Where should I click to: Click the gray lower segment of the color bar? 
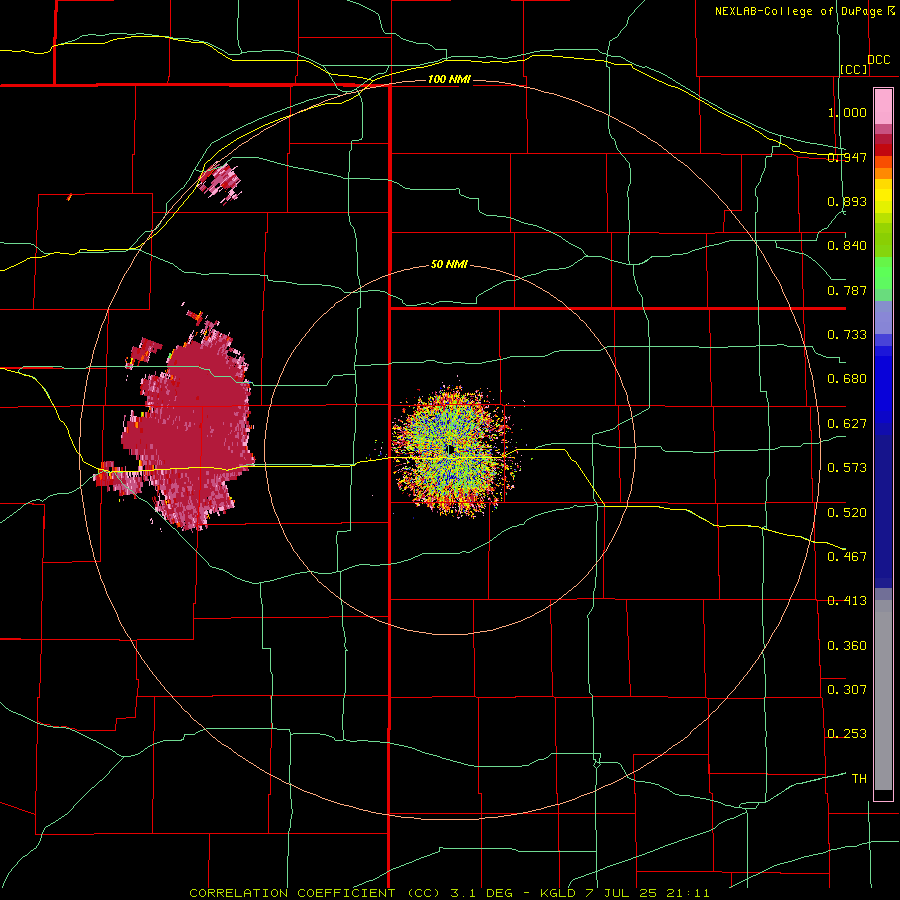click(x=883, y=695)
